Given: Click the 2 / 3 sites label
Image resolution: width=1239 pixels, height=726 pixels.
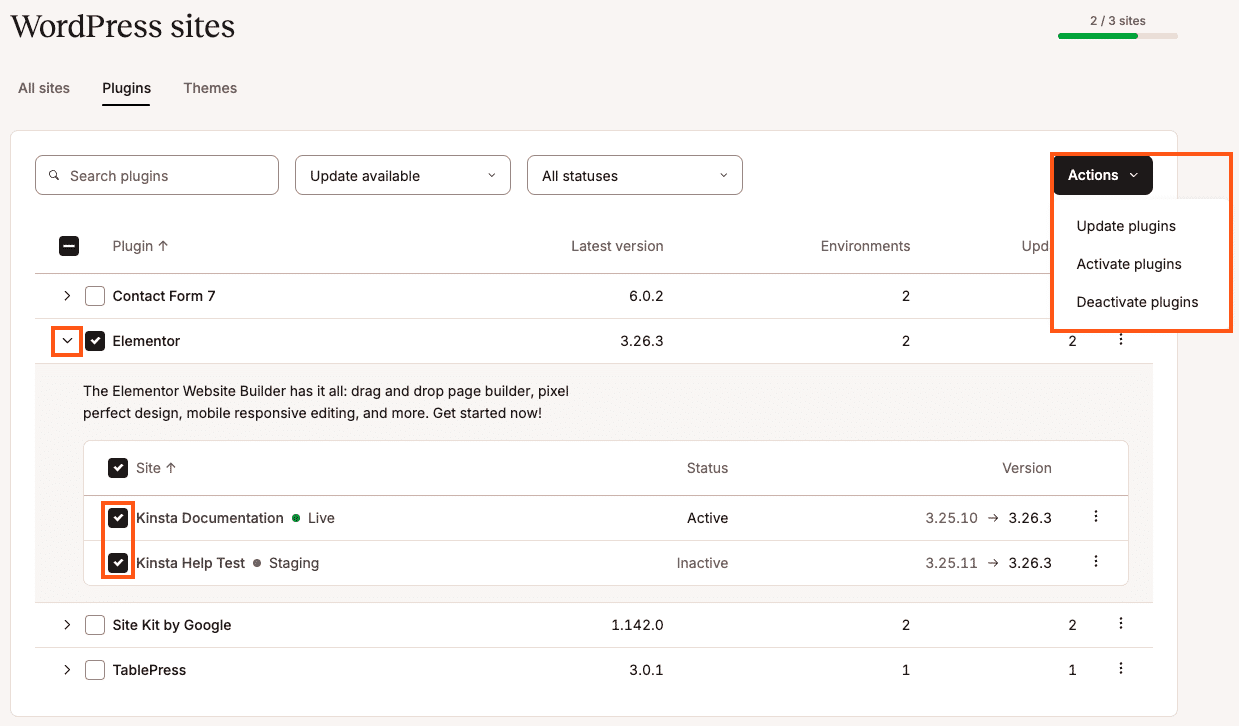Looking at the screenshot, I should click(1118, 20).
